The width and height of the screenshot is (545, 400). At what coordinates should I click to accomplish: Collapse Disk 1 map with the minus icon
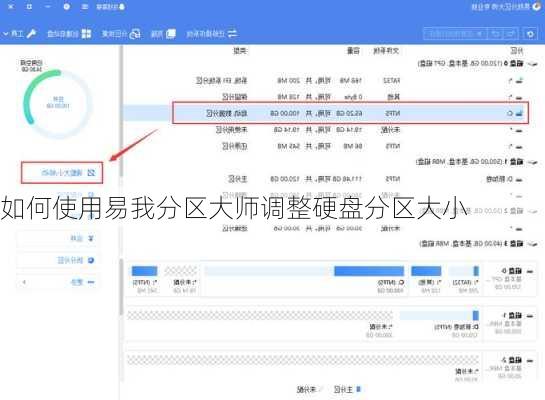click(x=530, y=316)
